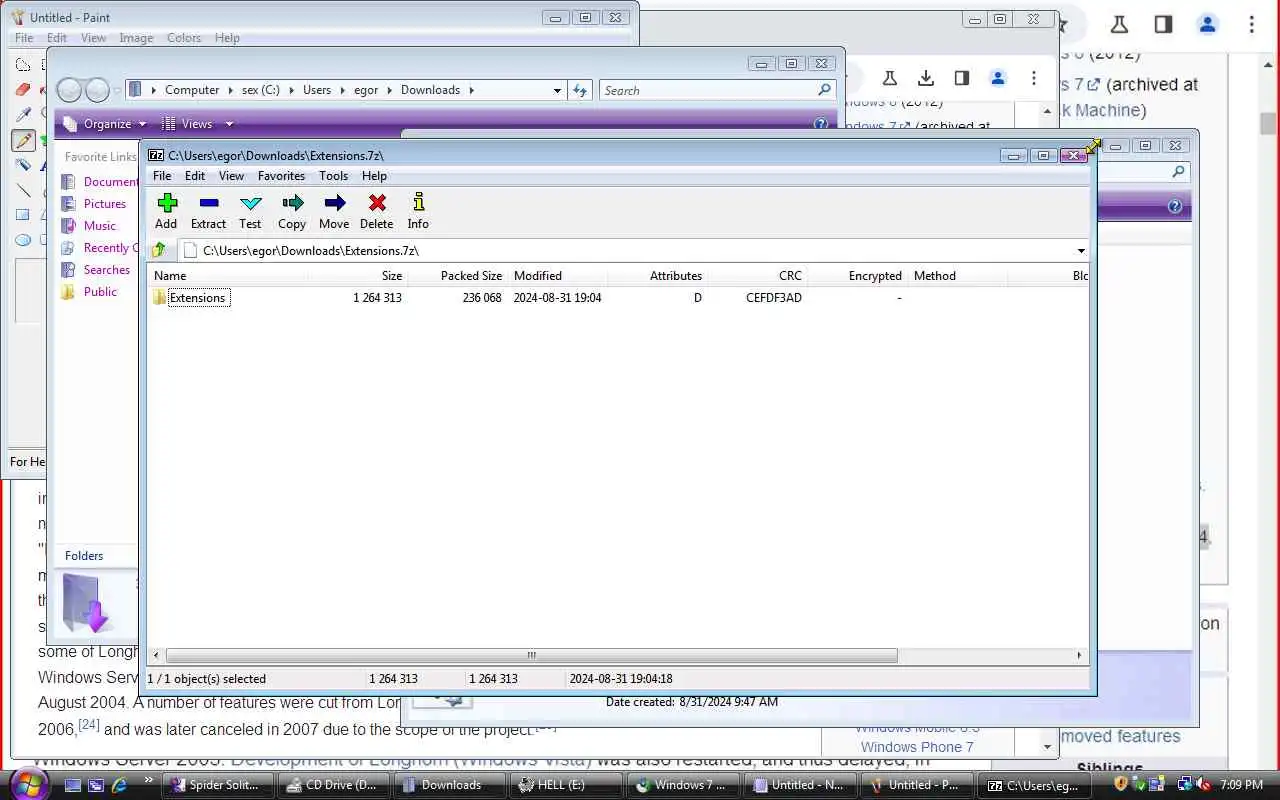Click the Add button in 7-Zip toolbar
This screenshot has width=1280, height=800.
tap(166, 211)
